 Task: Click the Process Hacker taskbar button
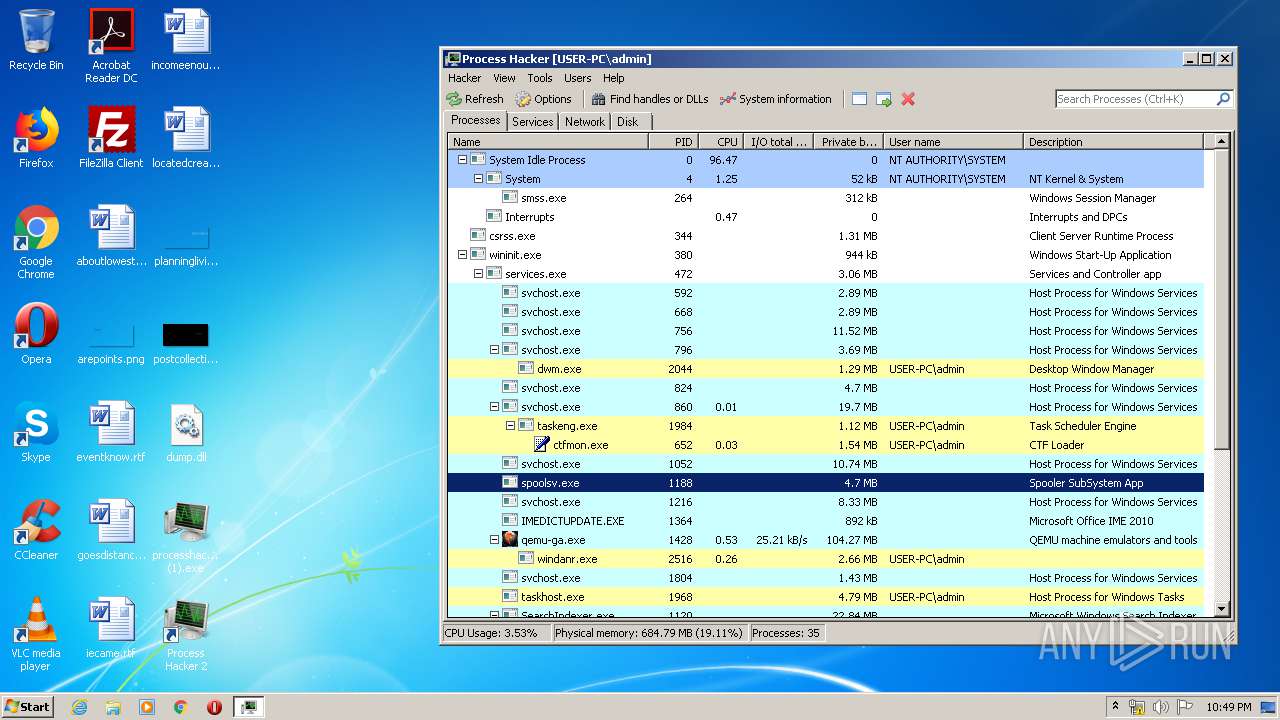248,707
